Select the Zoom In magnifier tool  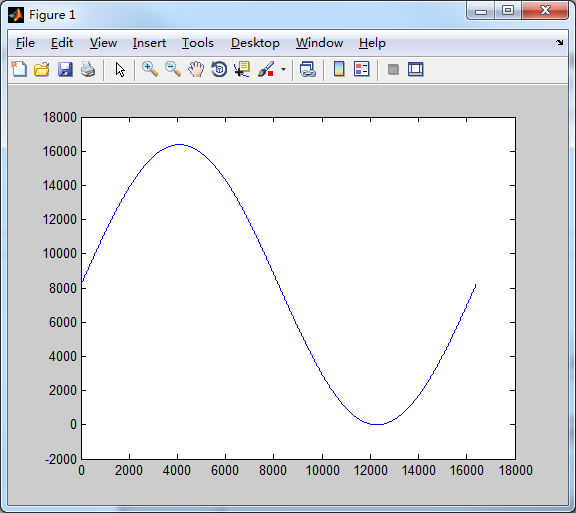[x=150, y=69]
